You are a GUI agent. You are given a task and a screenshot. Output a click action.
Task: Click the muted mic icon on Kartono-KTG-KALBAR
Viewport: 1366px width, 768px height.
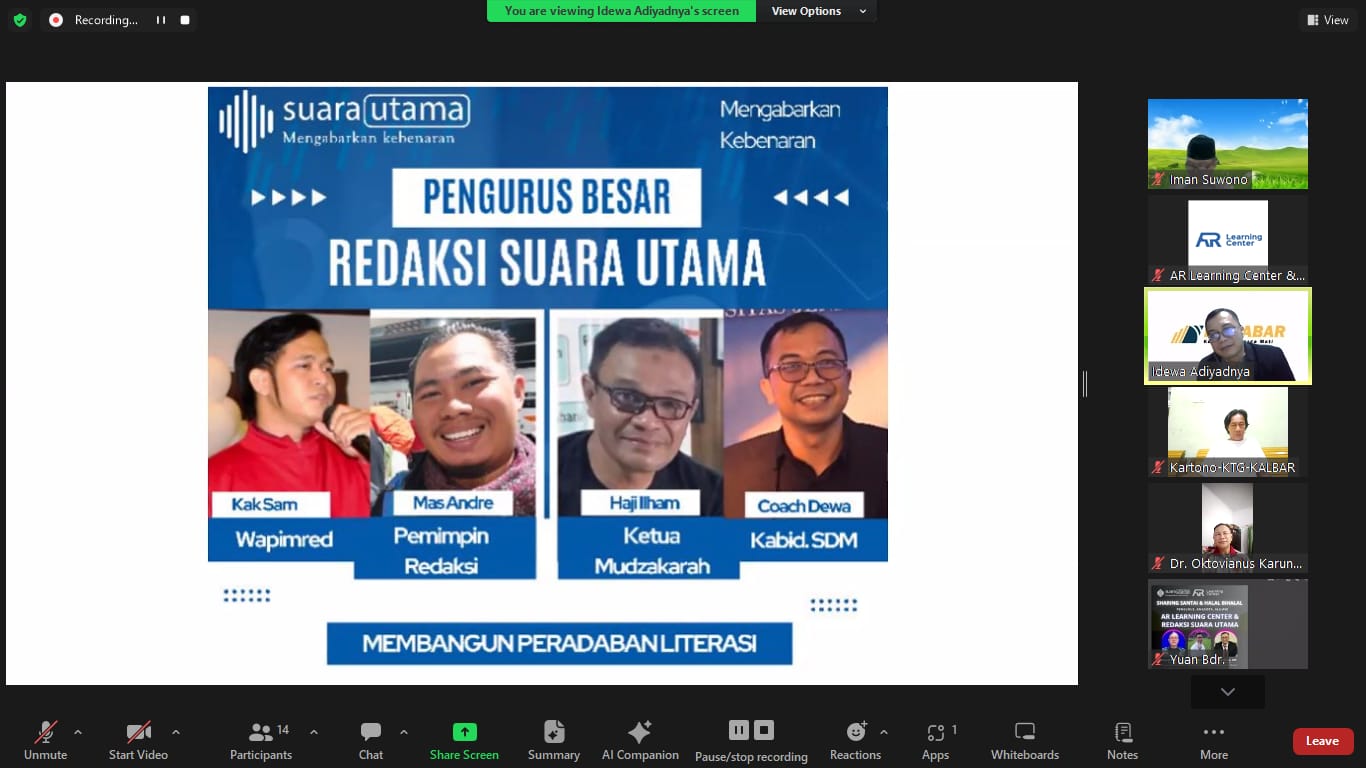(x=1159, y=468)
